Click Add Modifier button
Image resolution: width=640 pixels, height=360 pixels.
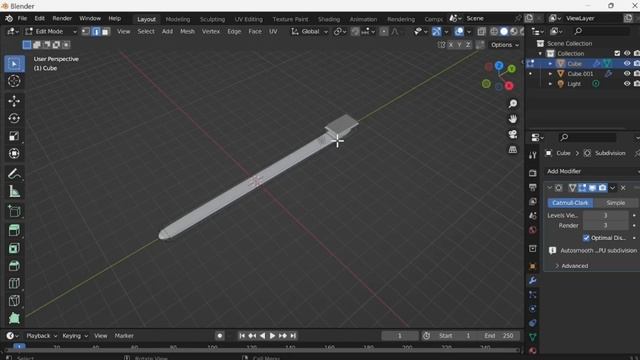point(592,171)
